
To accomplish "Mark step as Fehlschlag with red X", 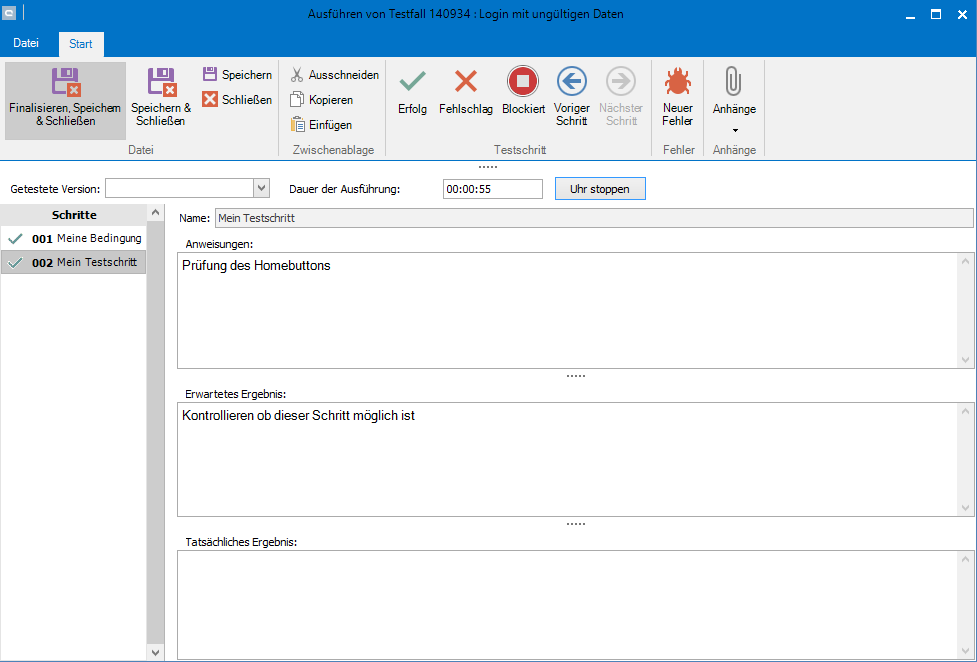I will (465, 82).
